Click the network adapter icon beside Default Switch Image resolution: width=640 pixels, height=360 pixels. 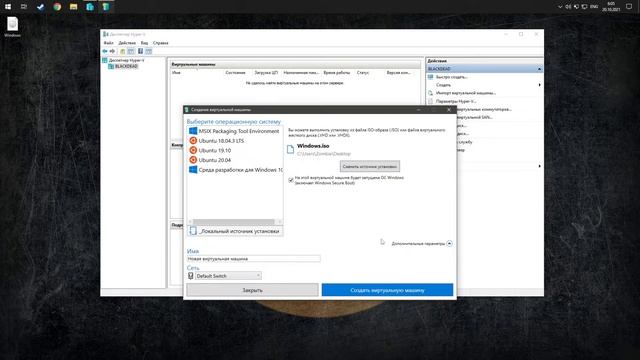pos(191,276)
